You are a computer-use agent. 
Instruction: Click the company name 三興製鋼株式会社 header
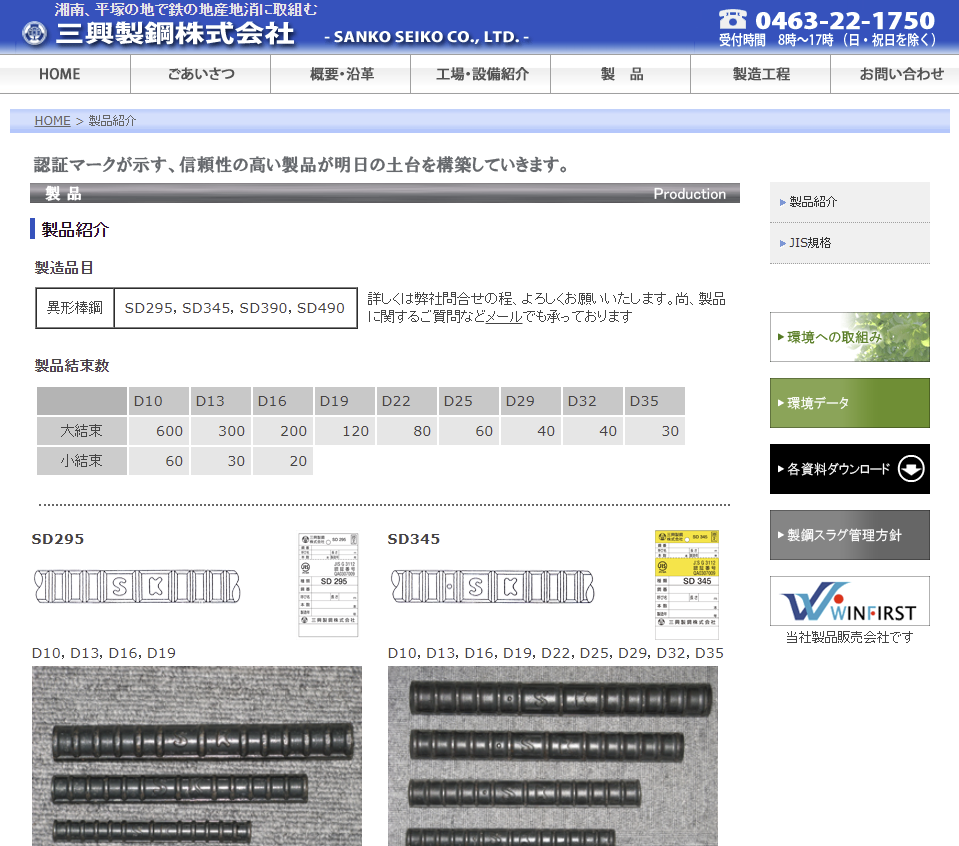click(x=175, y=34)
